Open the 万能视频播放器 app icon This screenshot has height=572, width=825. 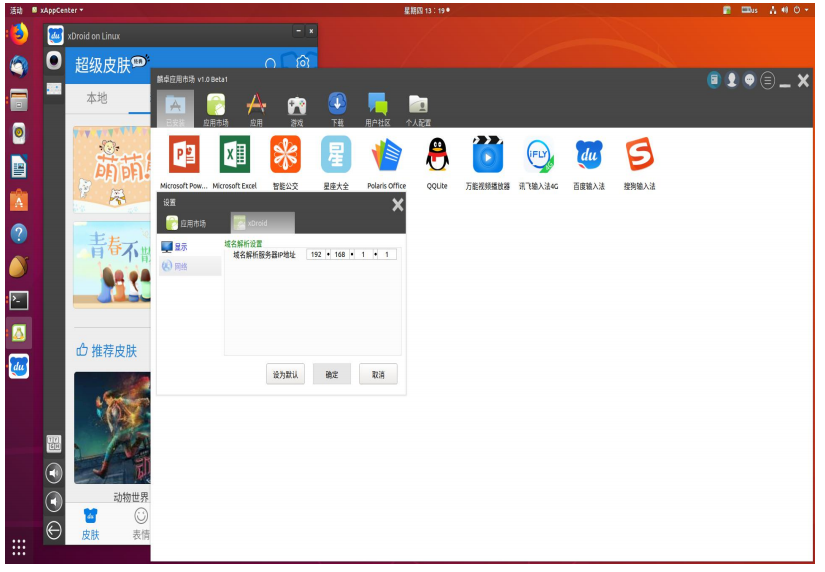pyautogui.click(x=488, y=154)
